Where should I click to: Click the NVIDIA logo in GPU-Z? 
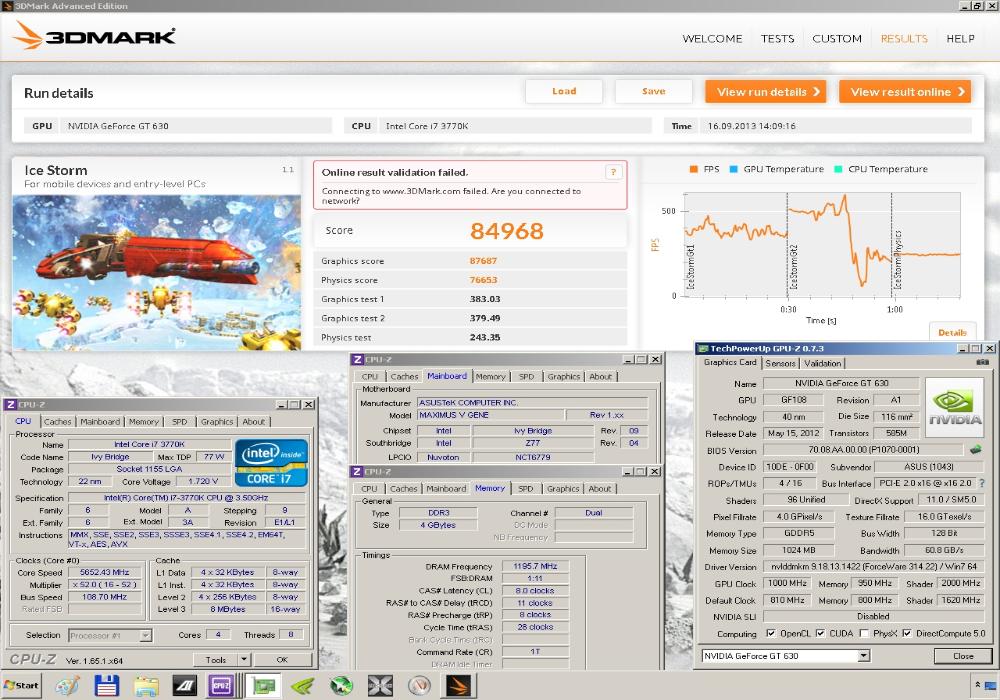click(954, 407)
